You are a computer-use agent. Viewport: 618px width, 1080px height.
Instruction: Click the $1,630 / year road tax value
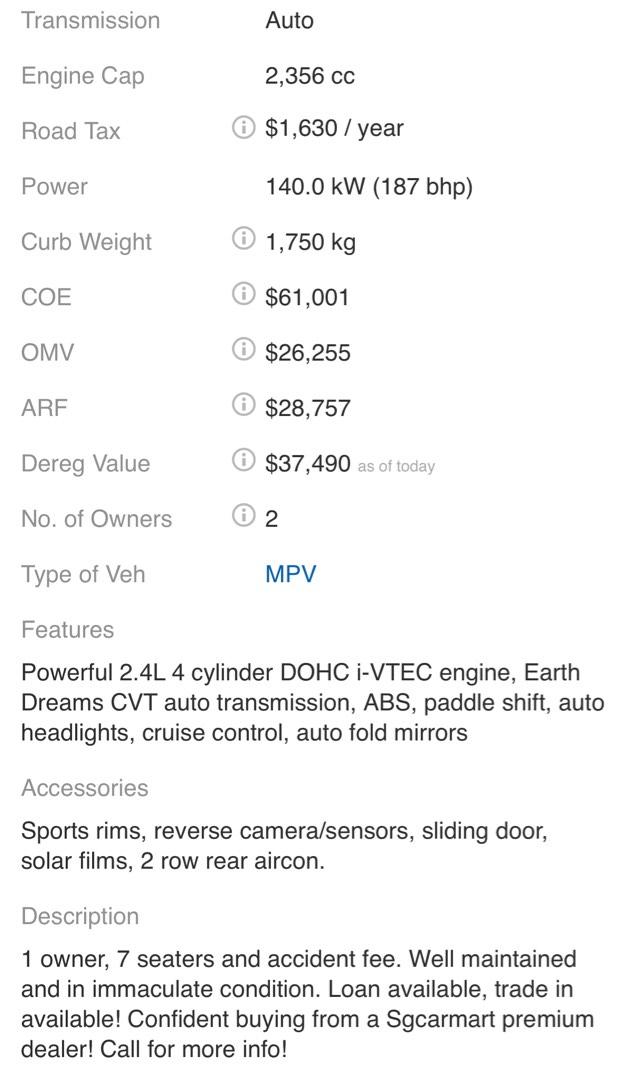click(x=334, y=129)
